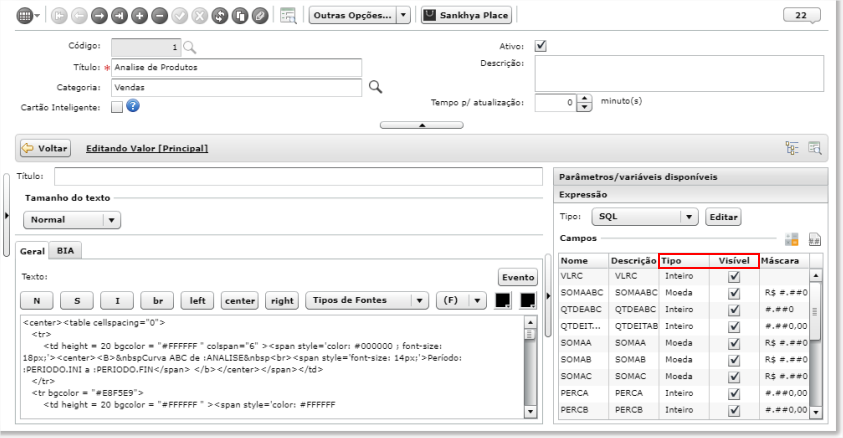Viewport: 843px width, 438px height.
Task: Open Parâmetros/variáveis disponíveis section
Action: coord(690,177)
